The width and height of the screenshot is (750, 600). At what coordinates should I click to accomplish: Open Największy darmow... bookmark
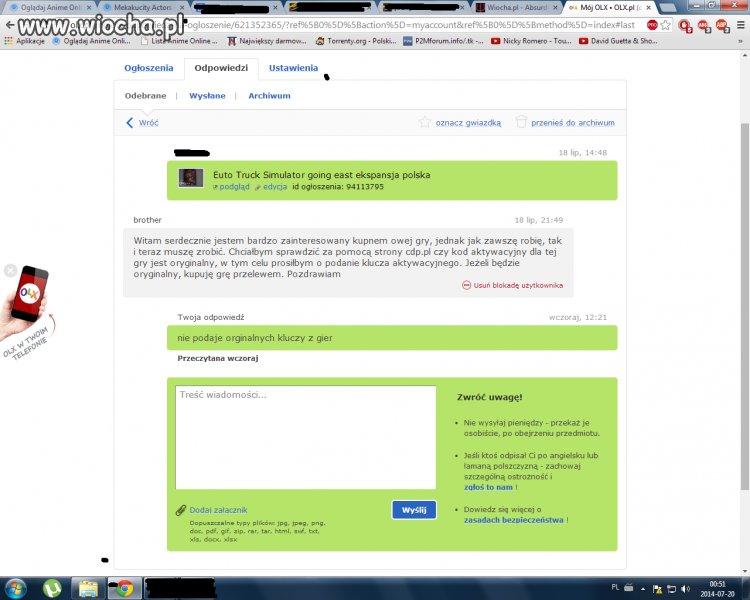pos(267,41)
